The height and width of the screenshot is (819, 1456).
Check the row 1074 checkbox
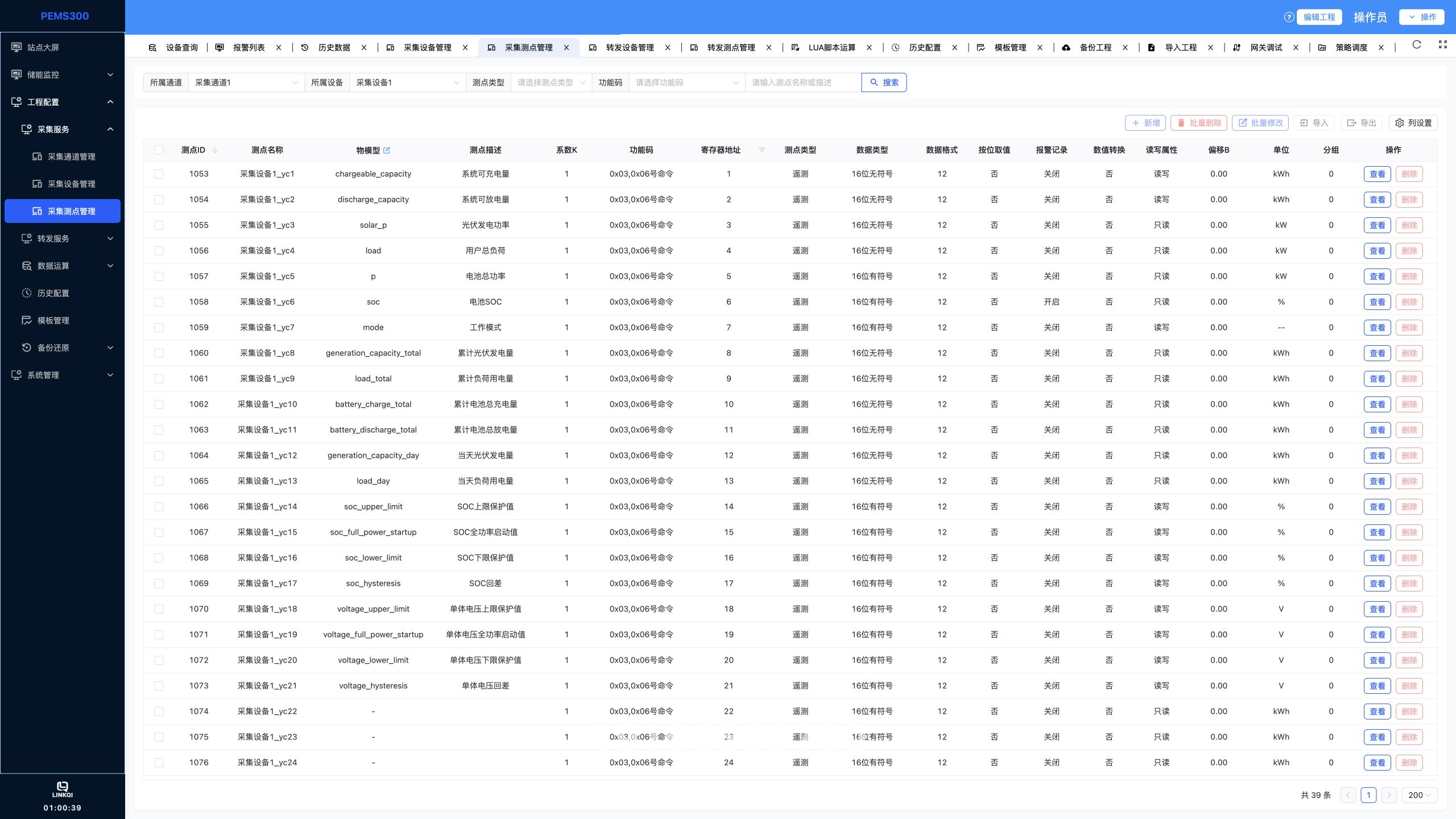coord(159,712)
